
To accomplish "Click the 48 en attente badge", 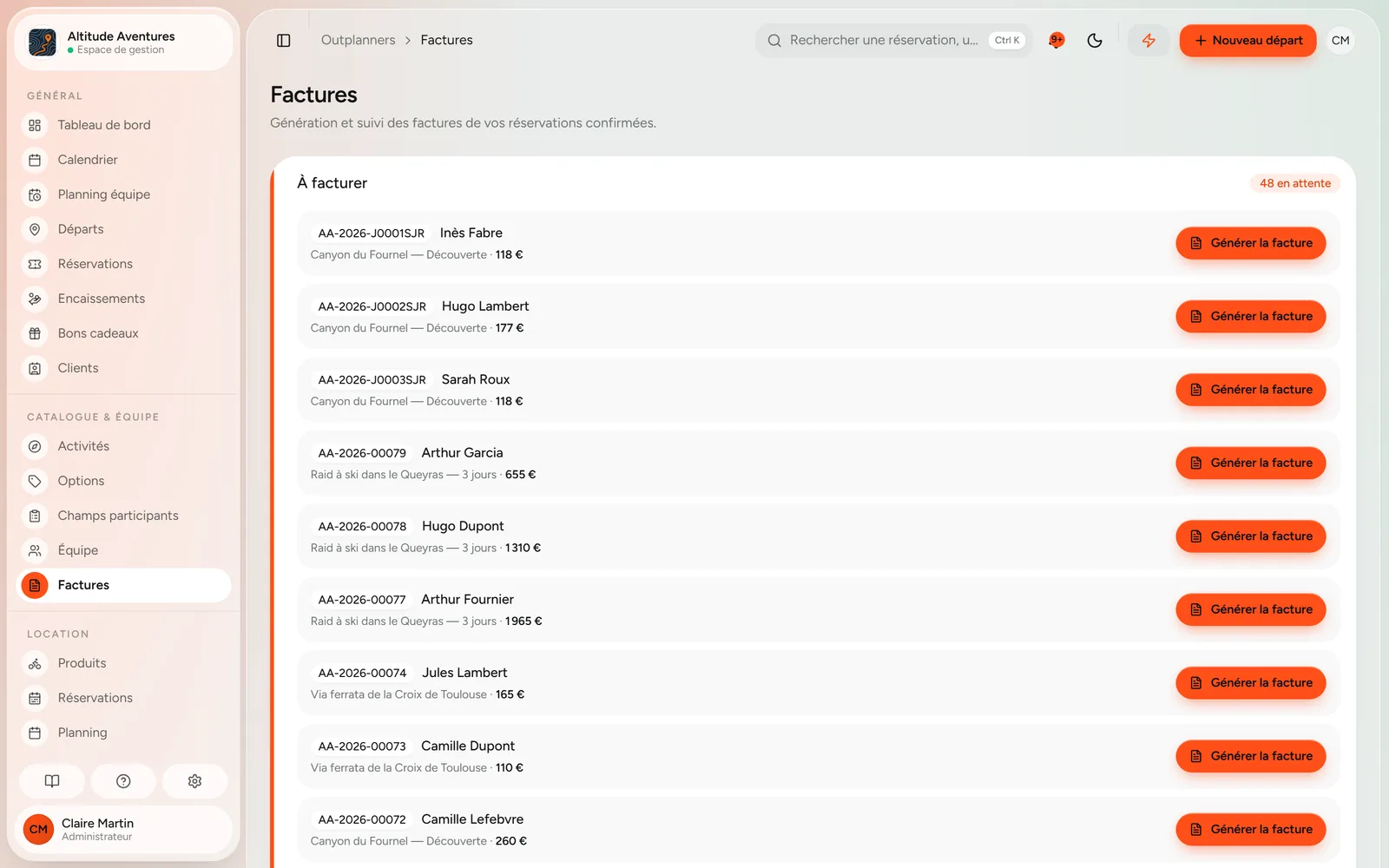I will 1294,183.
